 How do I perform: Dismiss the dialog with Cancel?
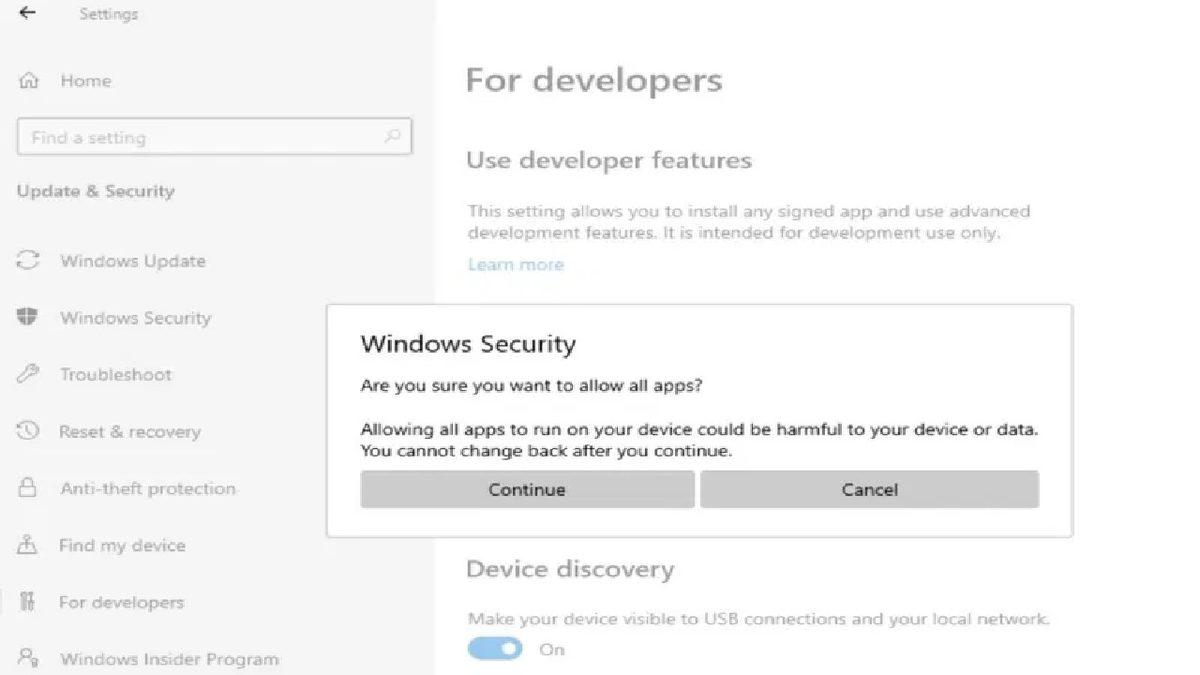(869, 489)
